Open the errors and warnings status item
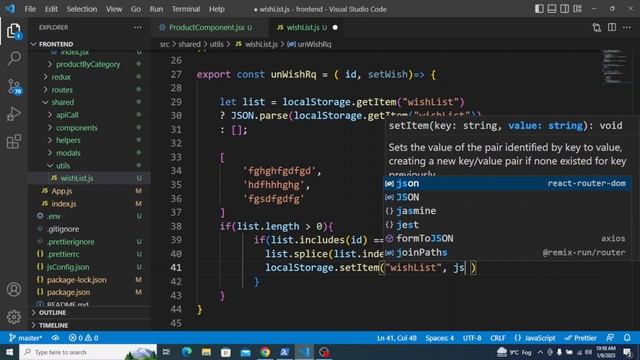This screenshot has height=360, width=640. [x=83, y=338]
